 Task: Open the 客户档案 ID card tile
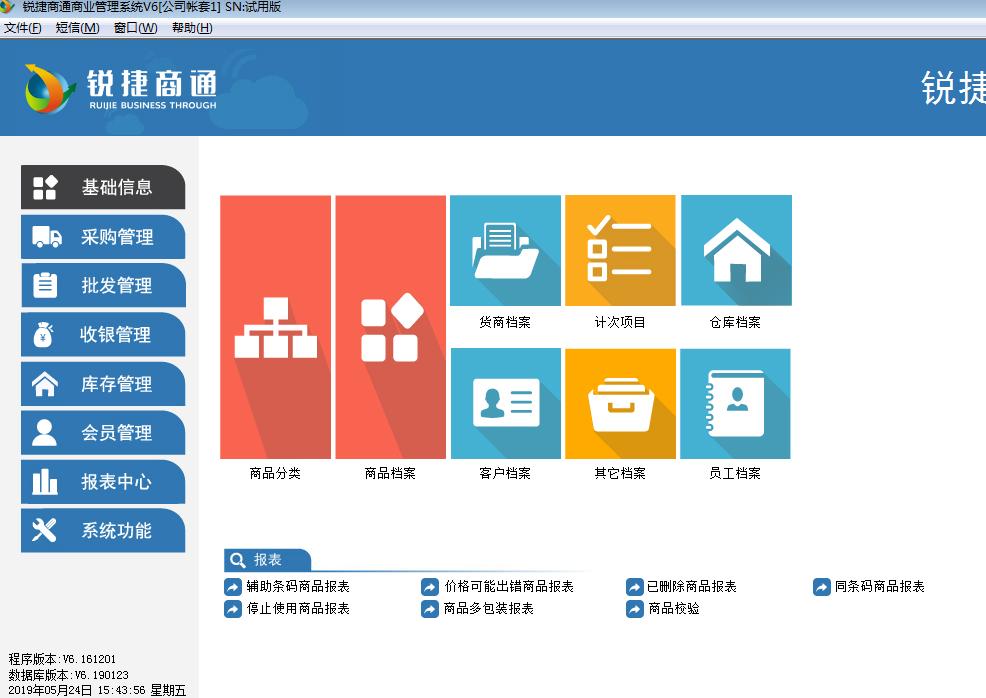coord(506,404)
